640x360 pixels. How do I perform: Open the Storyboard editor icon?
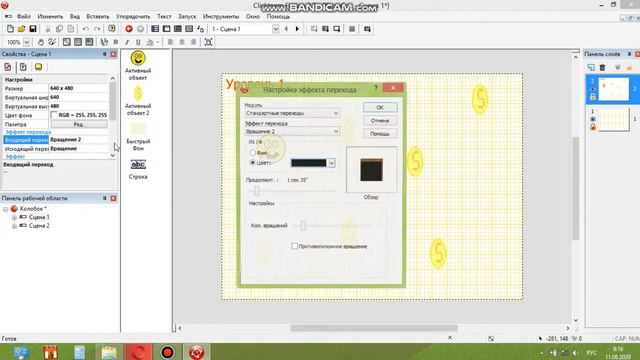155,29
